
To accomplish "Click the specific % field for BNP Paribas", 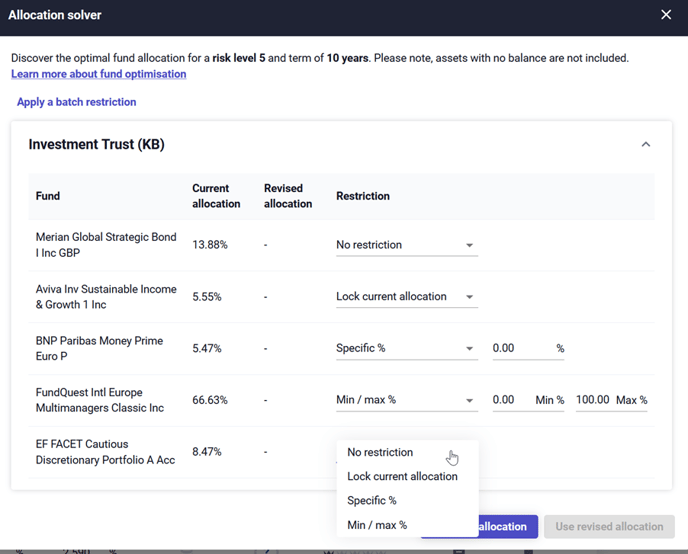I will coord(521,349).
